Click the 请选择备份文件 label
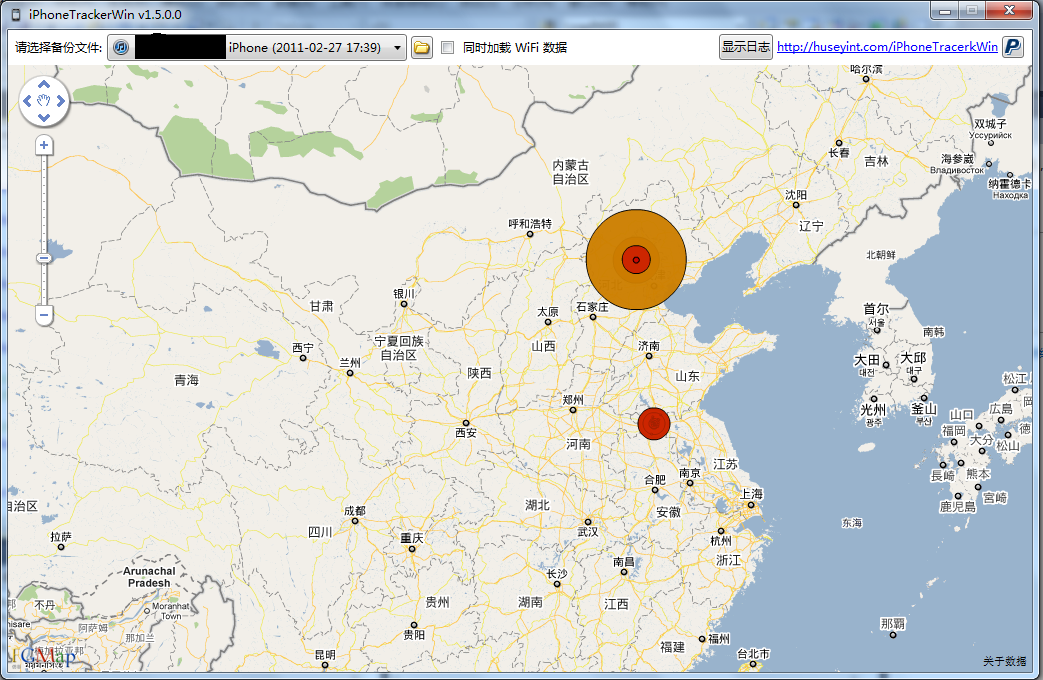 pos(59,48)
